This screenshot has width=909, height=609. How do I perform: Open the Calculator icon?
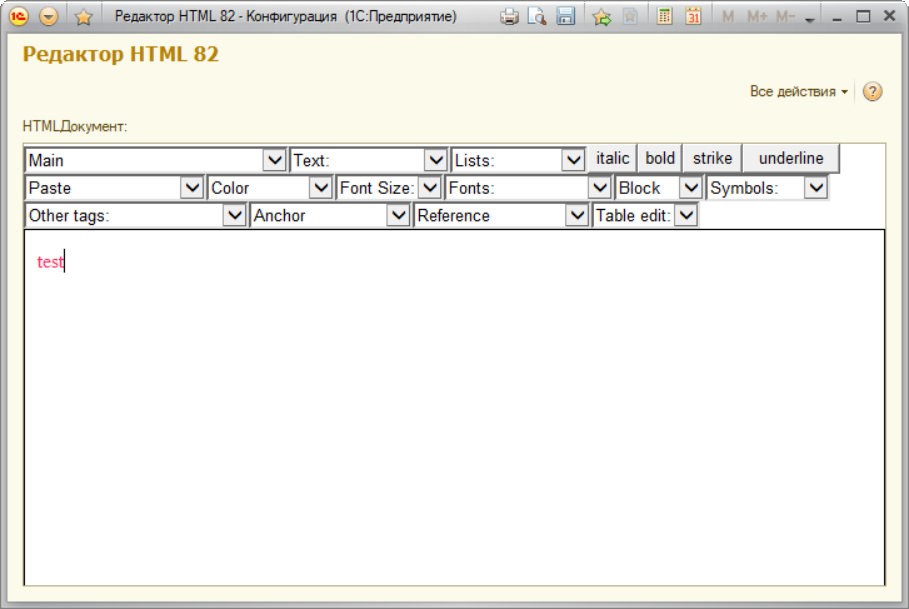(664, 17)
